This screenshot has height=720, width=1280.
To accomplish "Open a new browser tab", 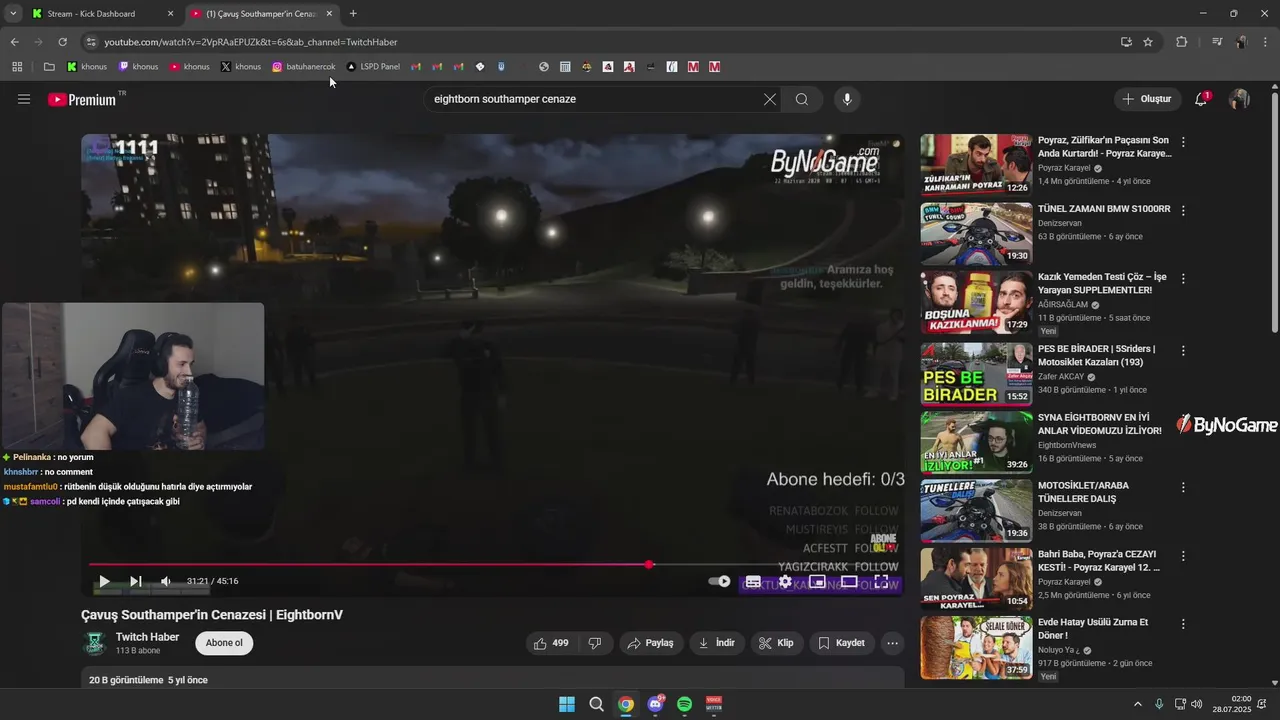I will [x=353, y=14].
